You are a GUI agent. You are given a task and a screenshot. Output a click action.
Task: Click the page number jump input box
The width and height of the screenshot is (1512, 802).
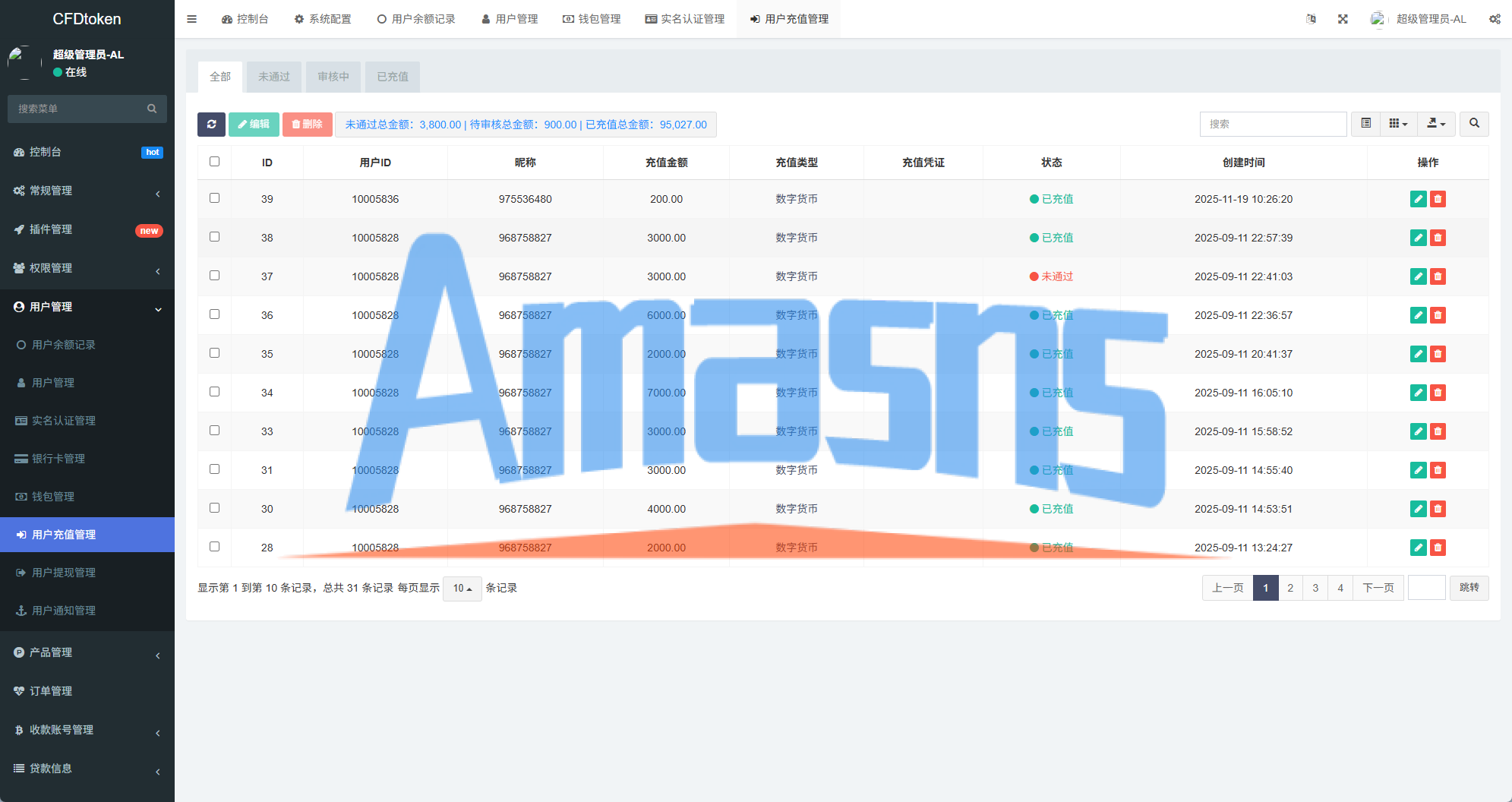point(1427,588)
